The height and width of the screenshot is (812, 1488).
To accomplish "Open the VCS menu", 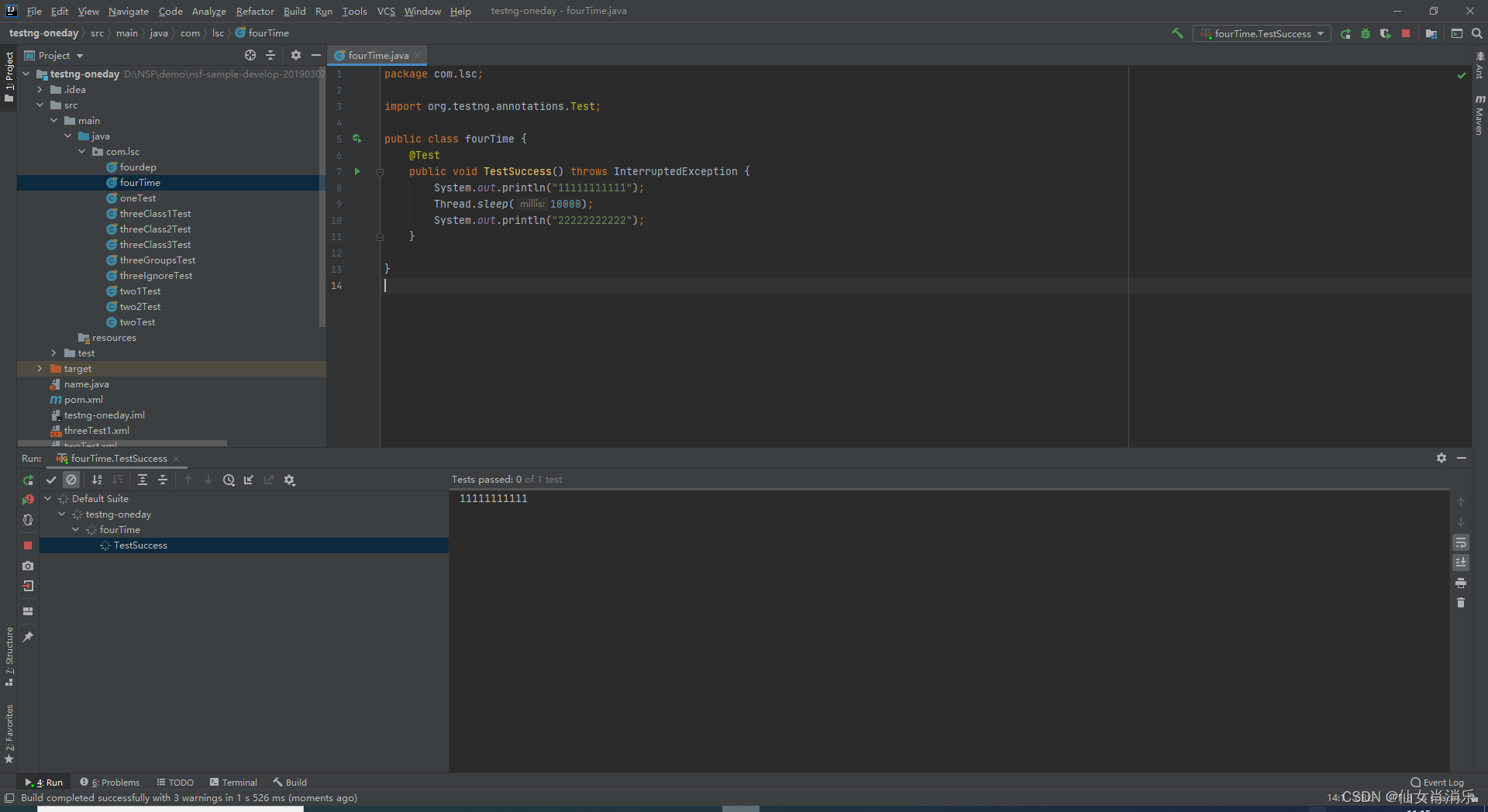I will (x=386, y=11).
